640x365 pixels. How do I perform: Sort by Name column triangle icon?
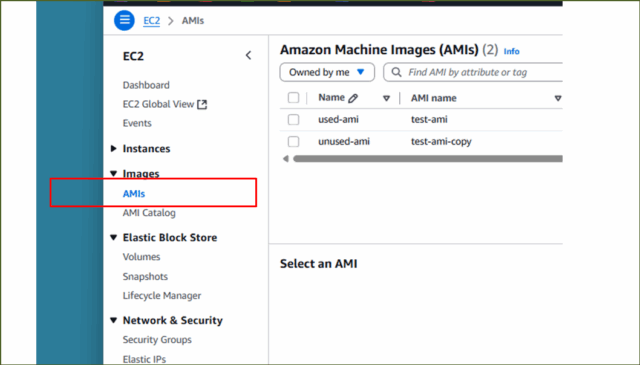(x=386, y=98)
